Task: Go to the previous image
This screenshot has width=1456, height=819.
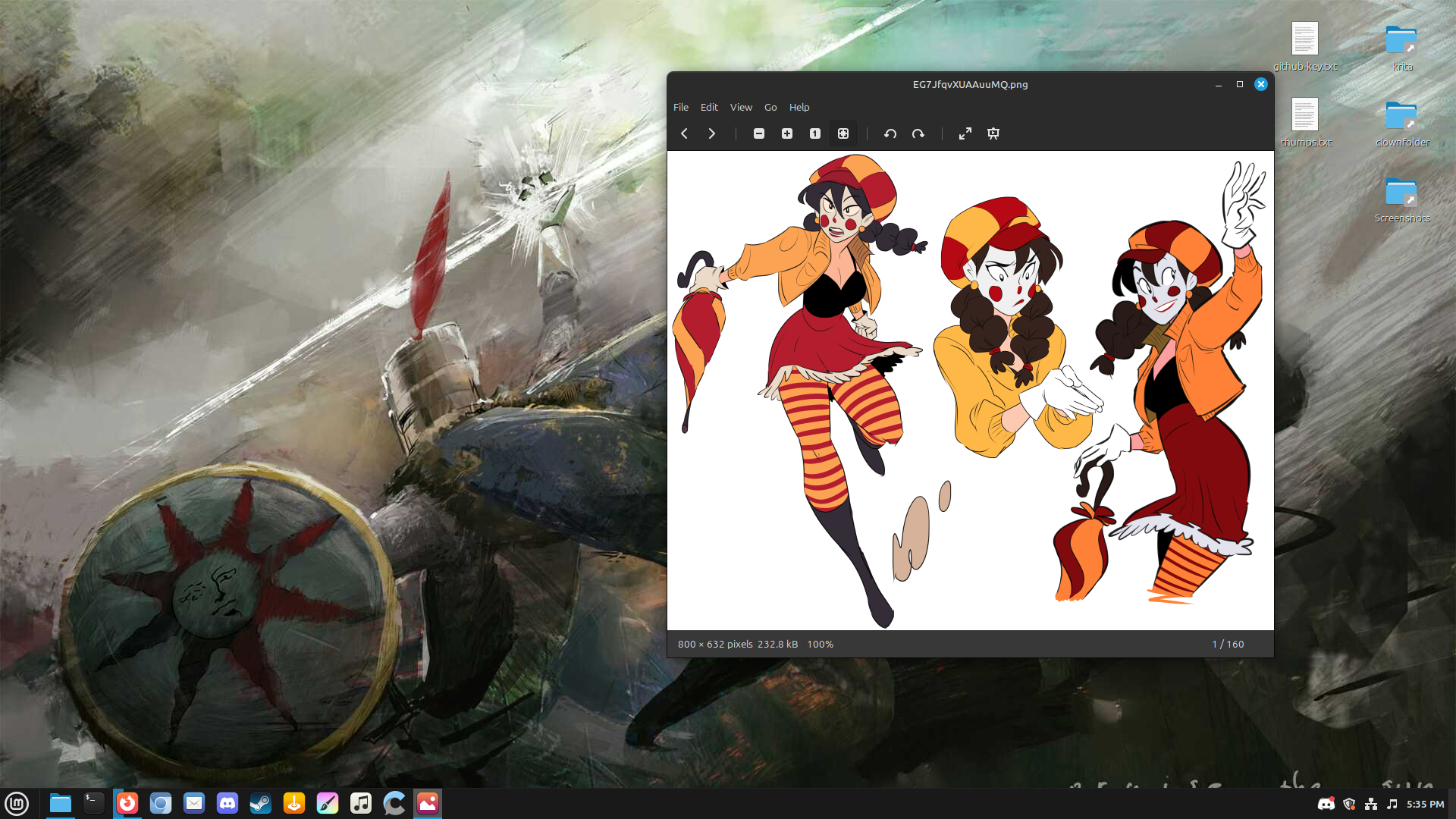Action: click(x=684, y=133)
